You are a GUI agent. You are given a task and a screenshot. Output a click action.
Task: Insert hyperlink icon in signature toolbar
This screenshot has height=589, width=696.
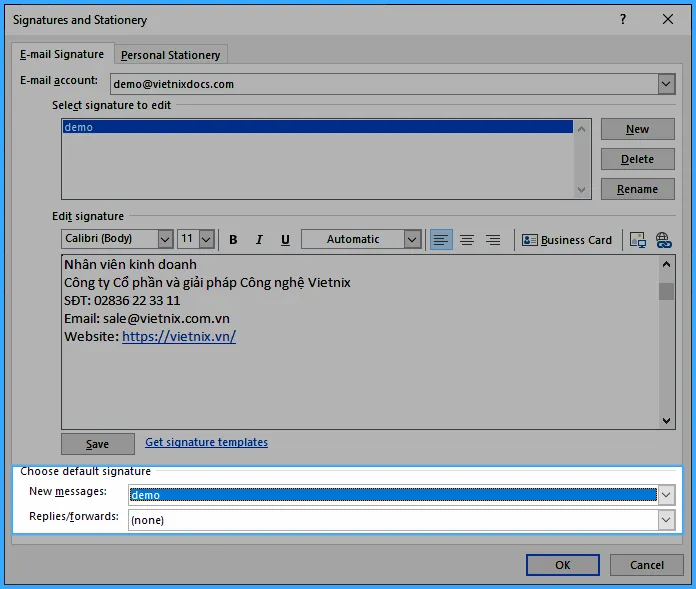(x=663, y=240)
